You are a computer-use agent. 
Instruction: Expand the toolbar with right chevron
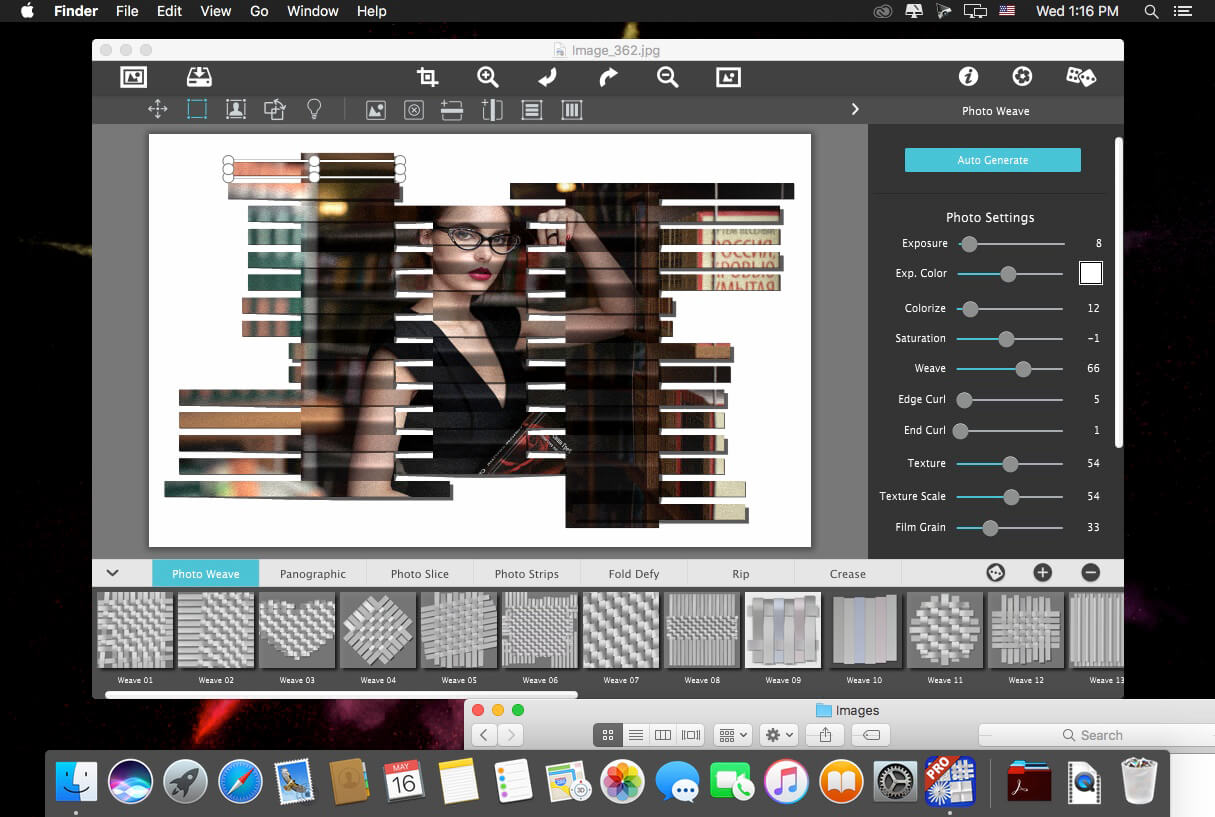pos(855,110)
